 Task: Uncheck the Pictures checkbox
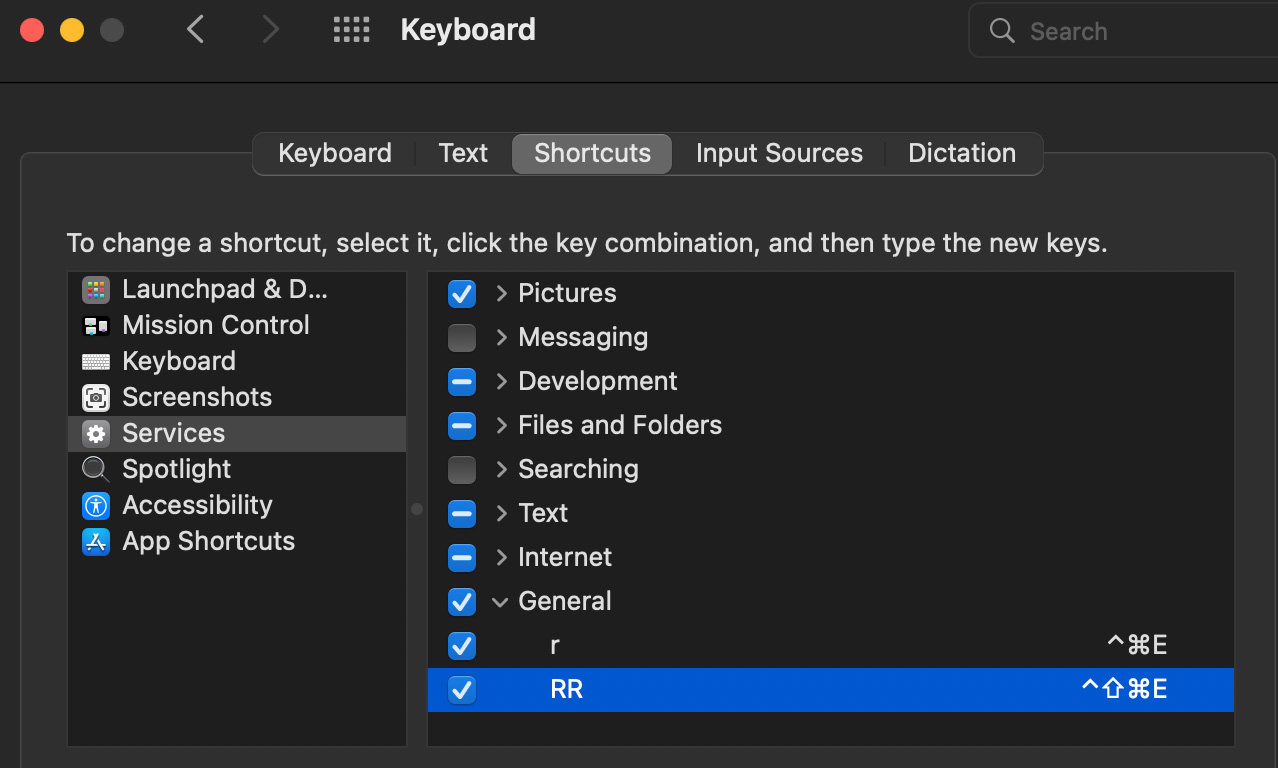(x=462, y=294)
